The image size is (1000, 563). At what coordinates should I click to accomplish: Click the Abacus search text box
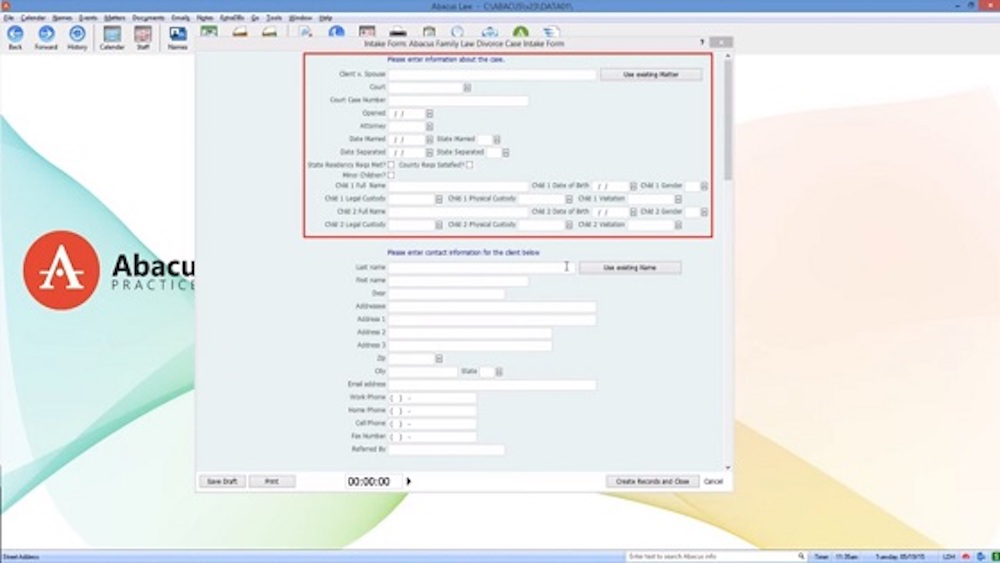click(x=711, y=556)
